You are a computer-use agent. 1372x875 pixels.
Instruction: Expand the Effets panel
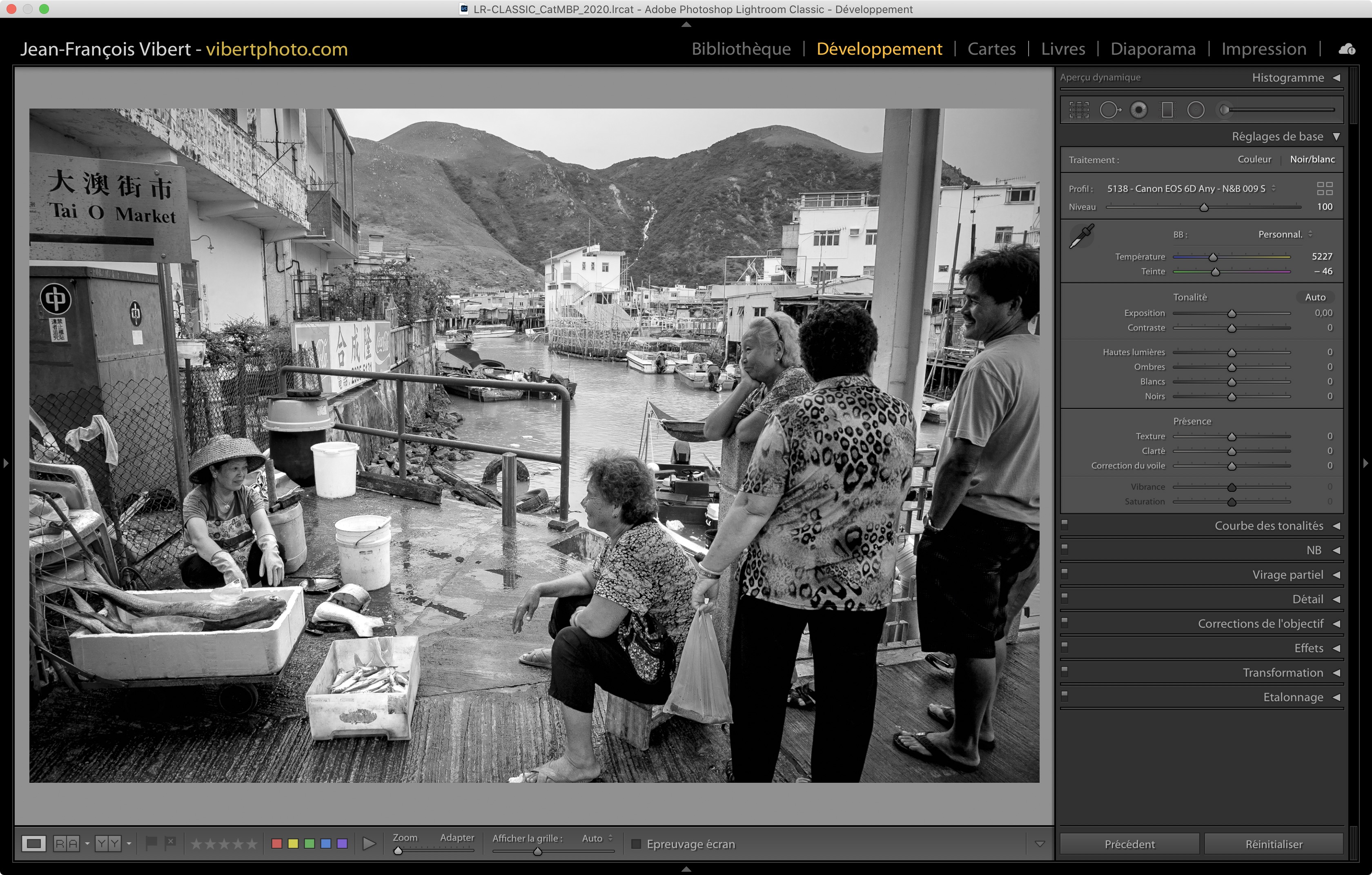click(1309, 648)
